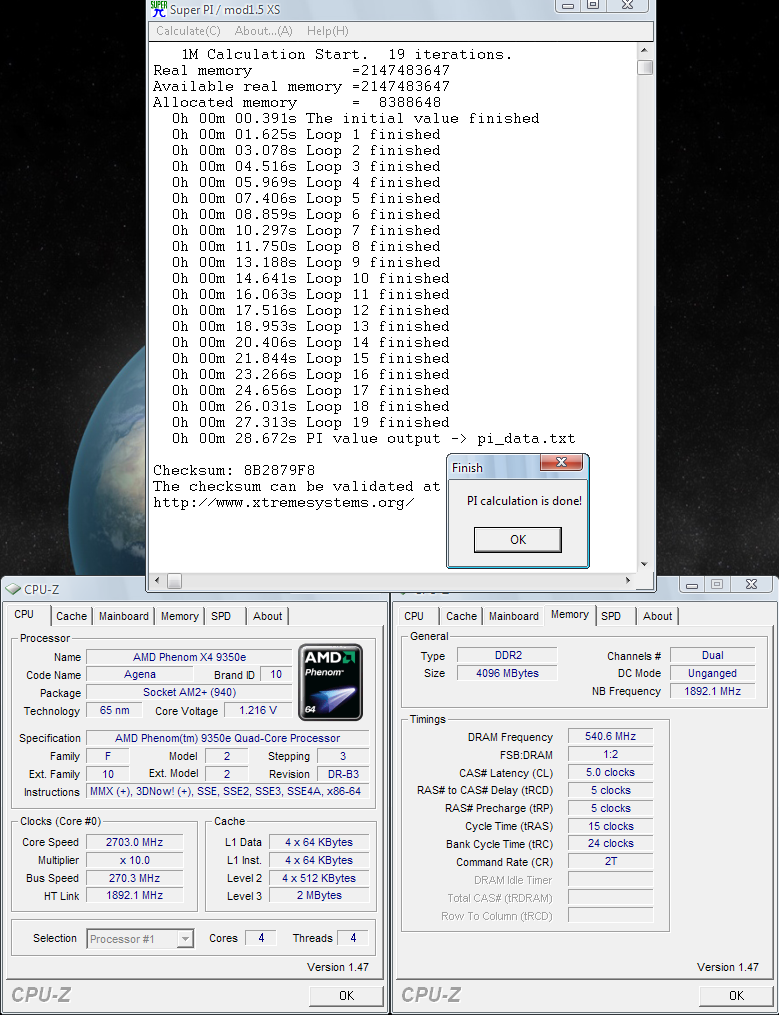
Task: Click the DC Mode value Unganged
Action: coord(712,673)
